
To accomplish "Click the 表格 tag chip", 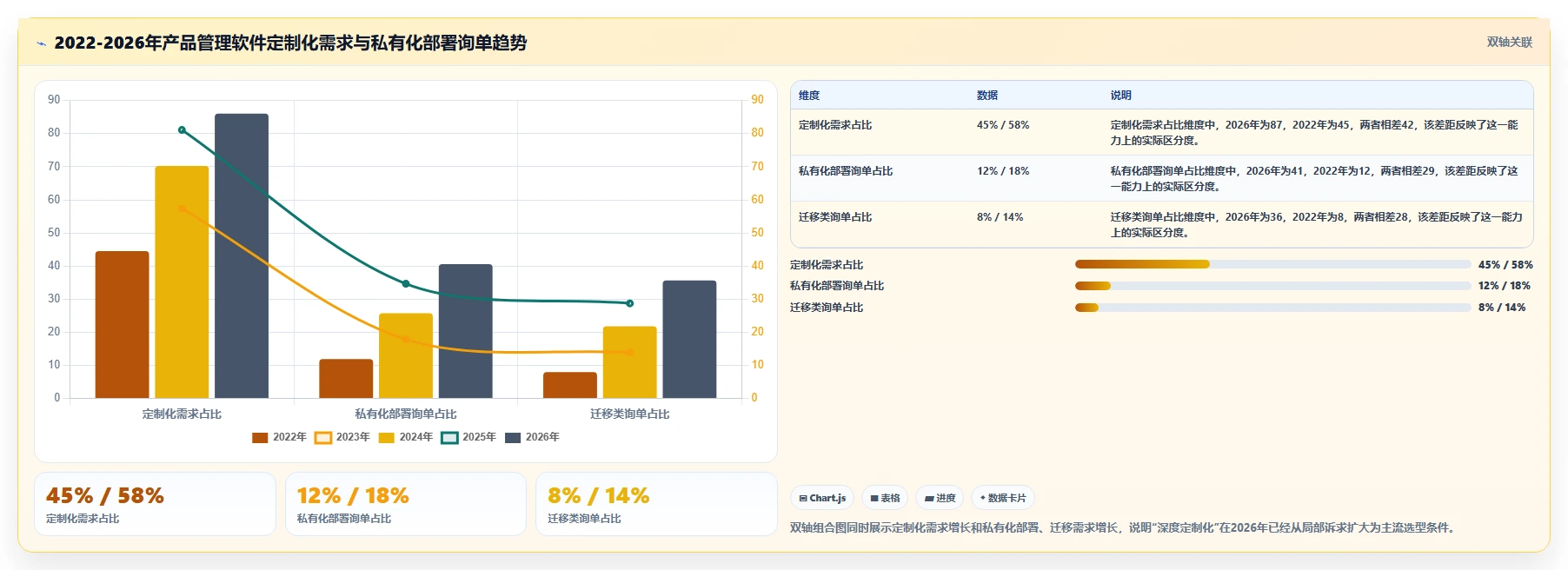I will (885, 498).
